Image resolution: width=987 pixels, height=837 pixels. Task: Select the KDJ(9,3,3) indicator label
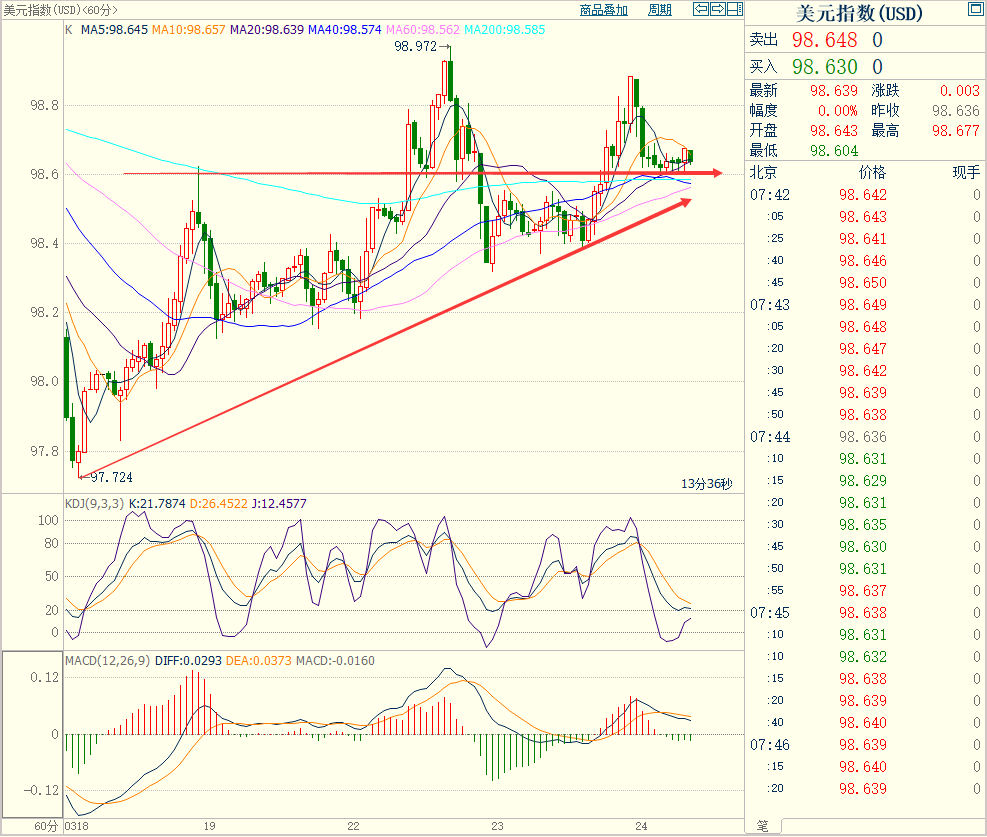[95, 503]
